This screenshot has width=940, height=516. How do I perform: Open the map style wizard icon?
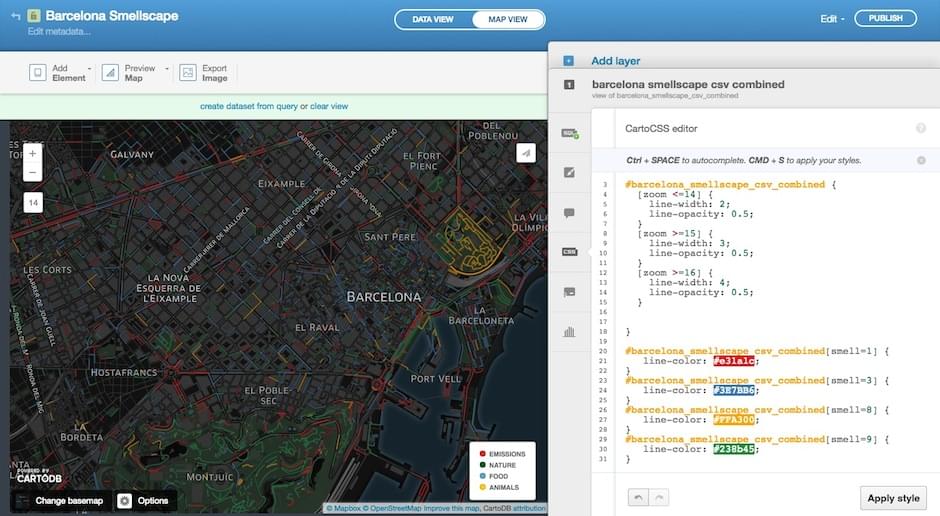click(x=569, y=172)
